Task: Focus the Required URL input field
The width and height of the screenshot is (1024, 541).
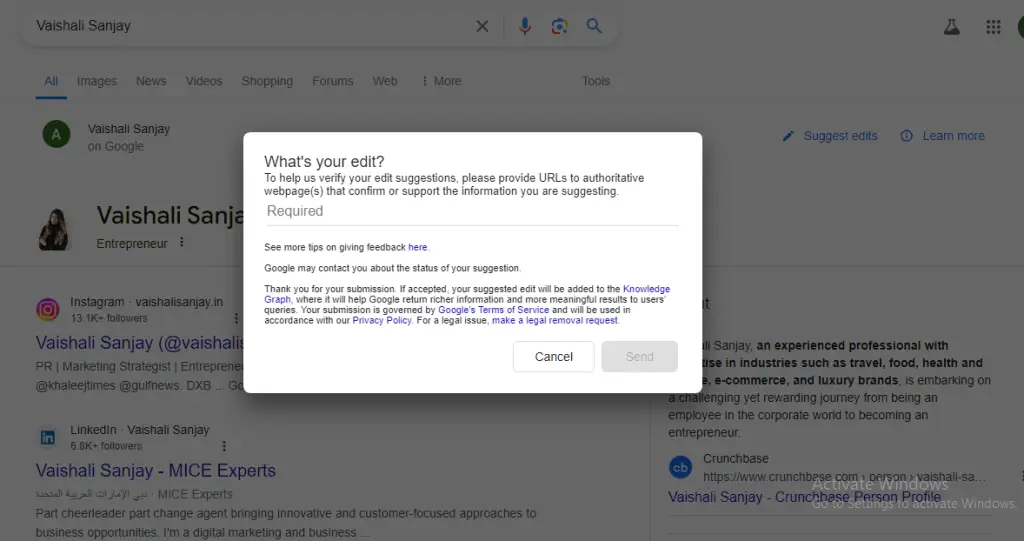Action: [x=472, y=212]
